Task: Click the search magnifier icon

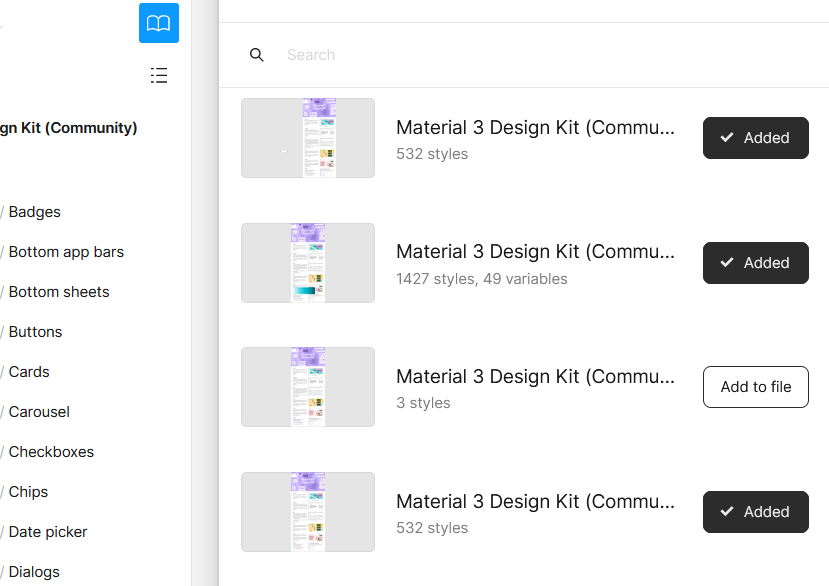Action: tap(256, 54)
